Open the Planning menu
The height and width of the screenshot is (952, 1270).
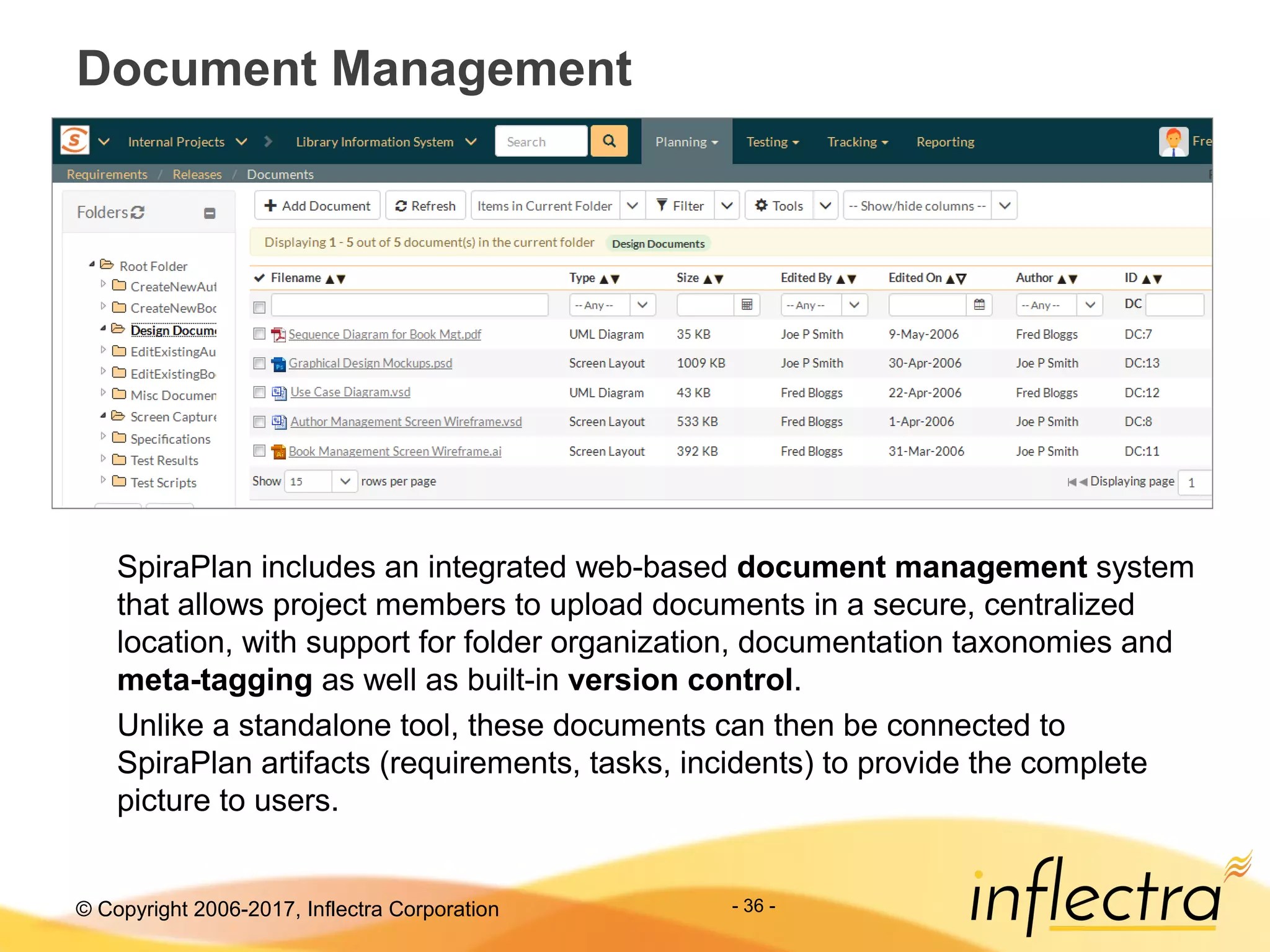tap(686, 142)
